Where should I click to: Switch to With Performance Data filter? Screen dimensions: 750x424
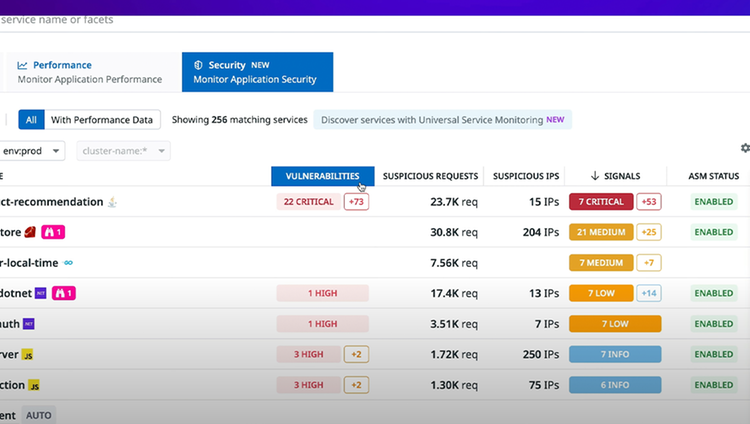point(102,120)
